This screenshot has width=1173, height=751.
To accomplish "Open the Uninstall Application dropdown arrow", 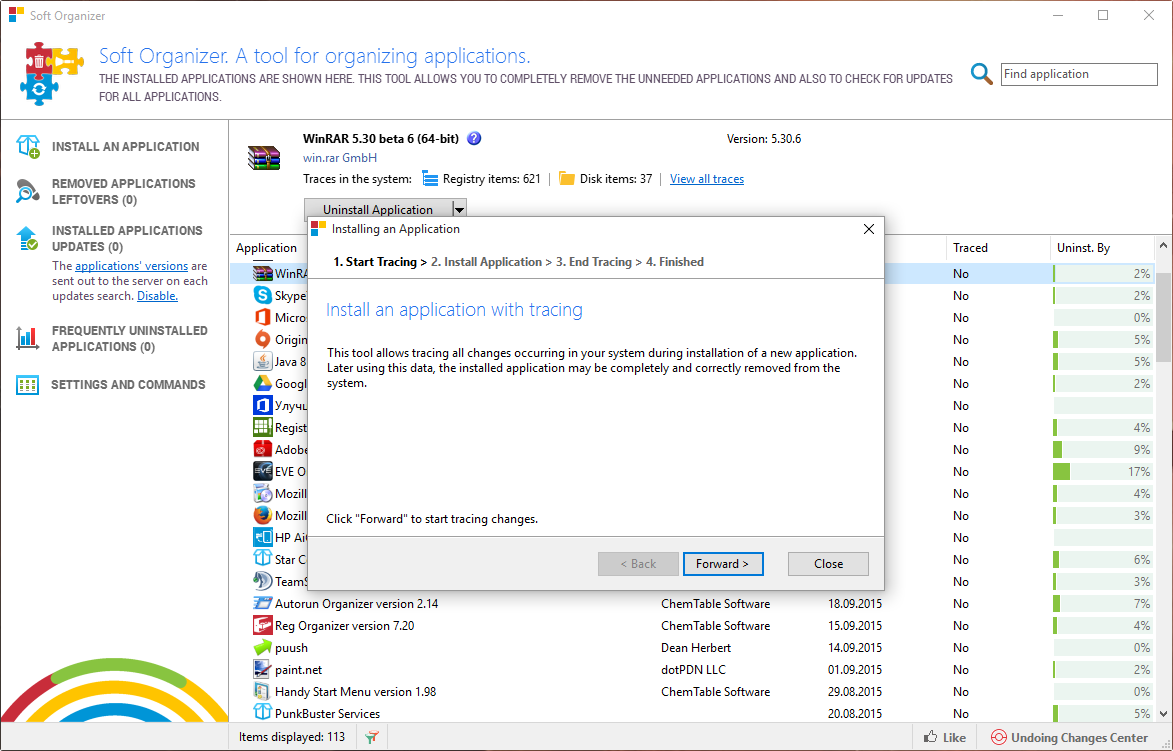I will click(x=459, y=209).
